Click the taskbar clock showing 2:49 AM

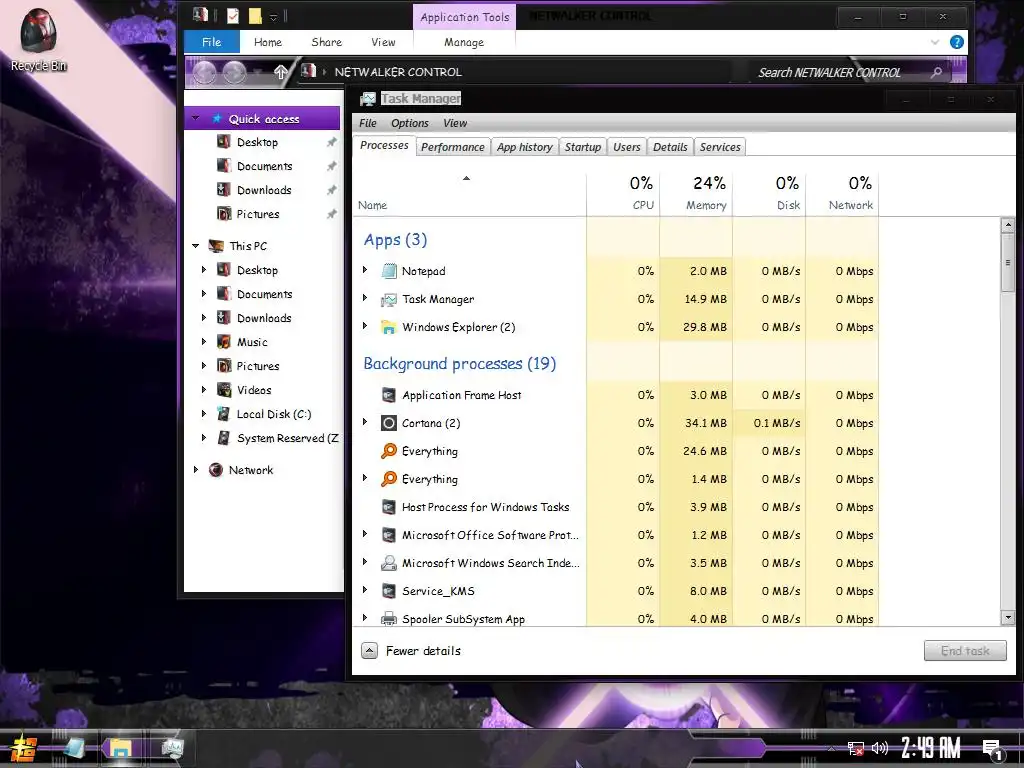pyautogui.click(x=930, y=748)
